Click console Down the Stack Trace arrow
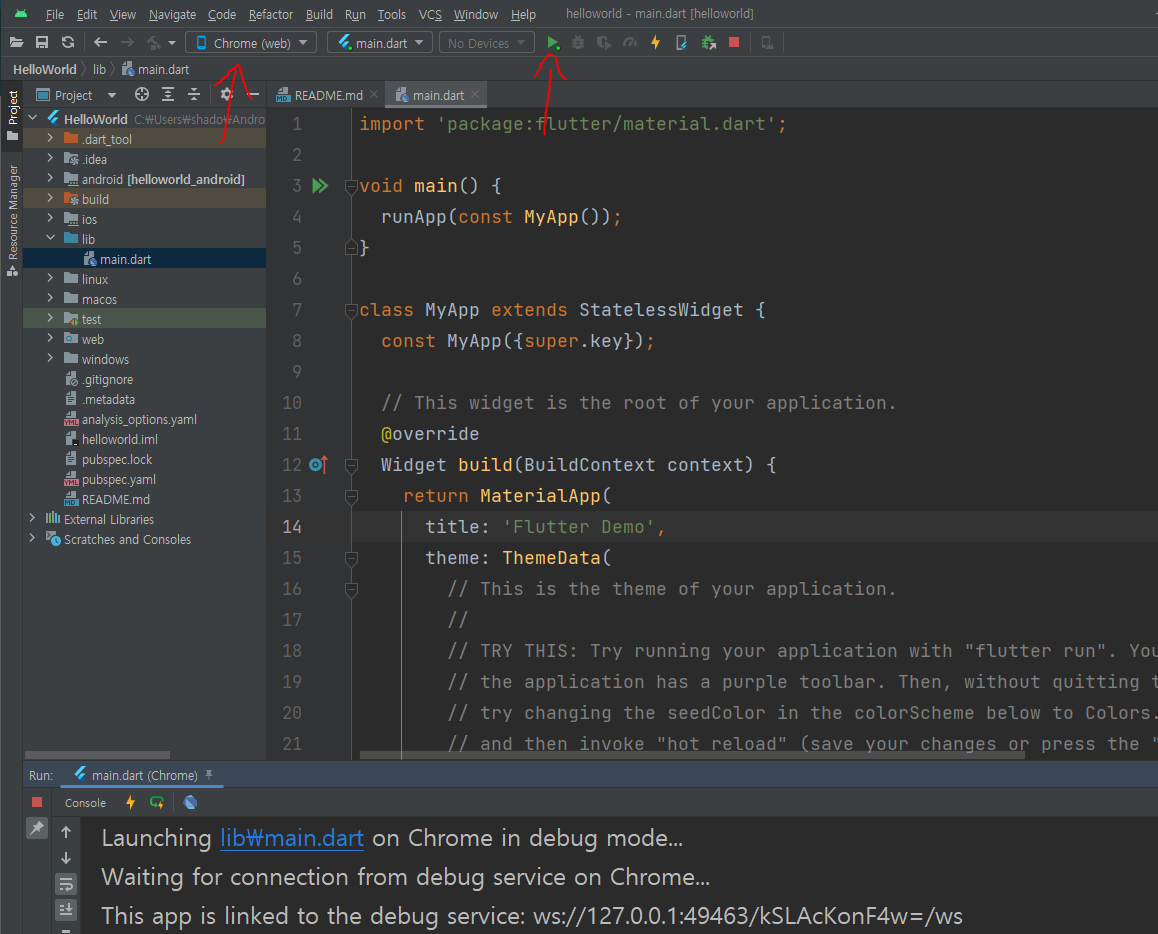Viewport: 1158px width, 934px height. point(66,857)
